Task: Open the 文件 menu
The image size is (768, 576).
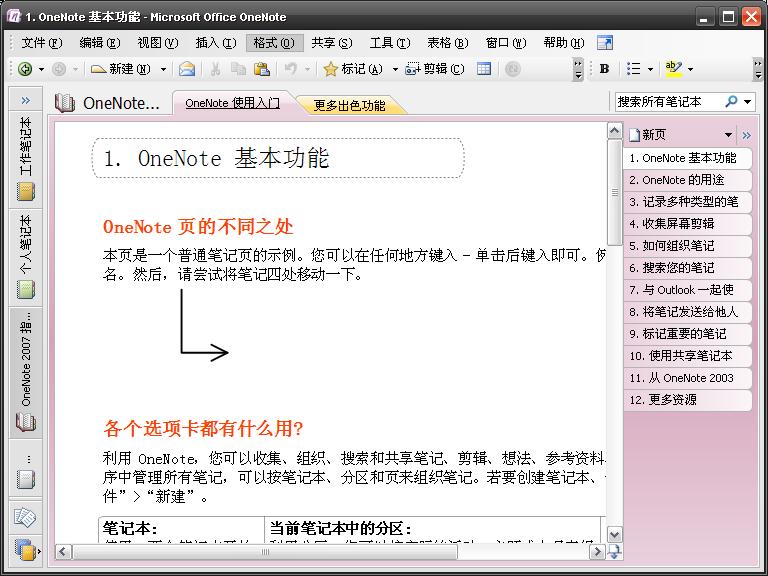Action: tap(41, 43)
